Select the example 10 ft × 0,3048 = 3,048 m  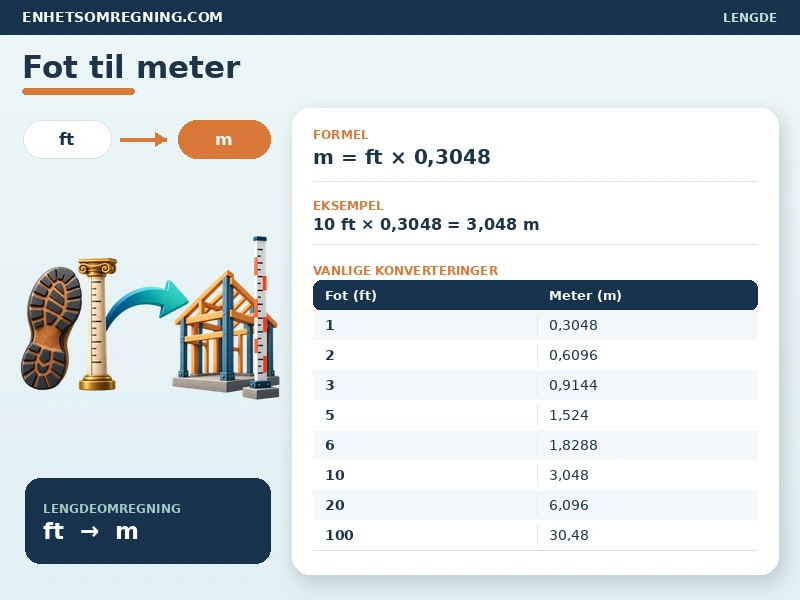(x=426, y=224)
